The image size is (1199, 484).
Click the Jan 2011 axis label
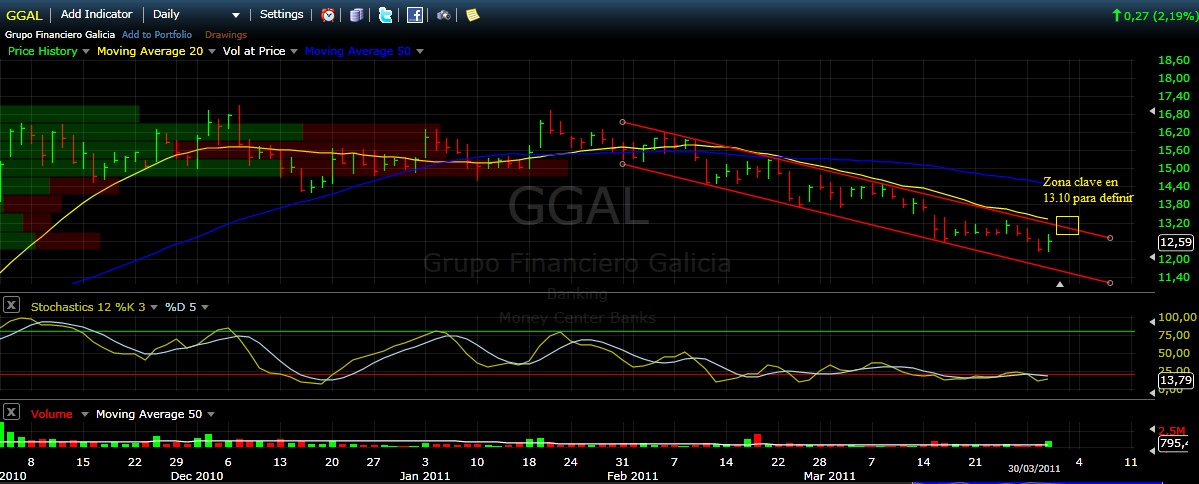point(425,476)
